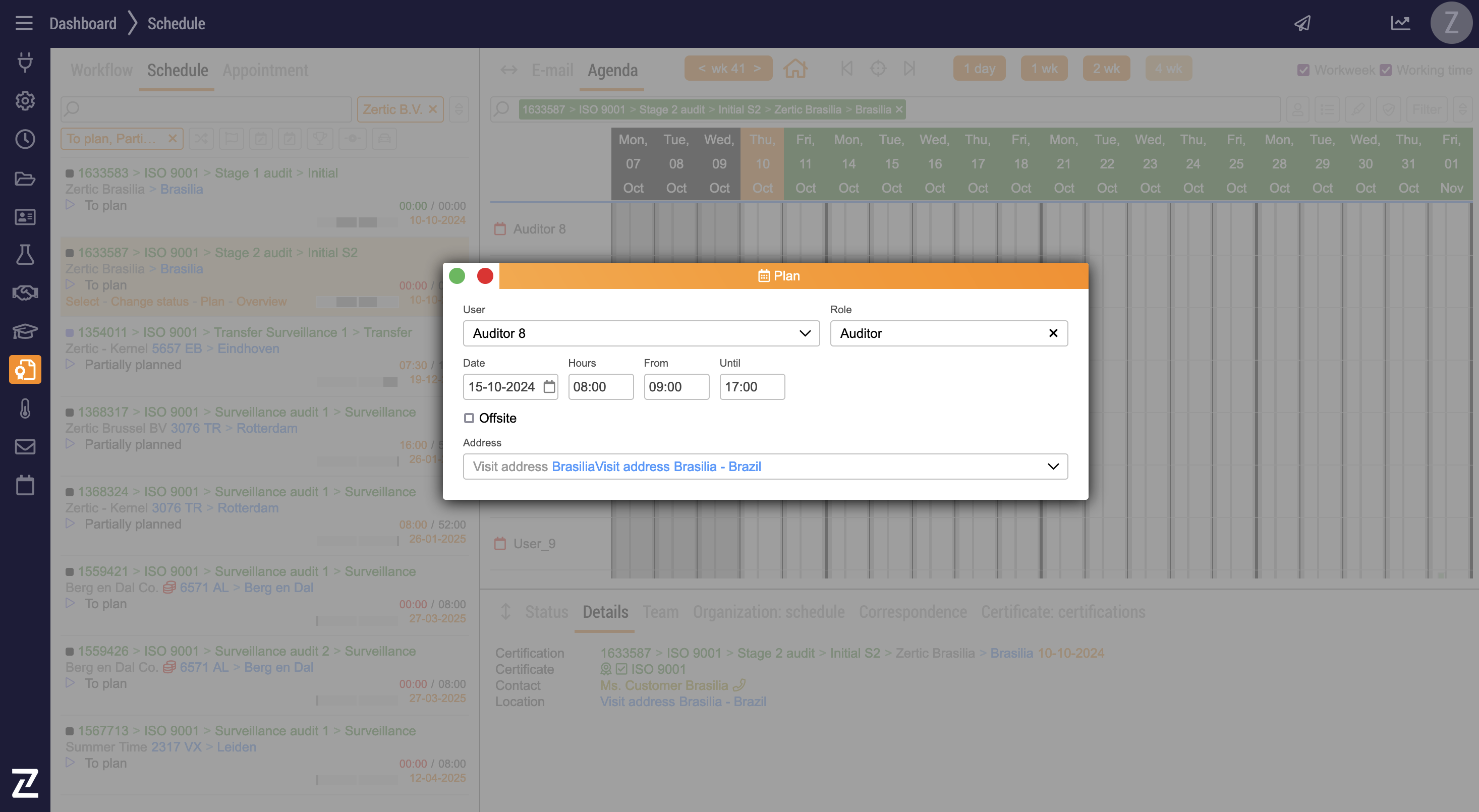
Task: Click the graduation cap sidebar icon
Action: point(25,332)
